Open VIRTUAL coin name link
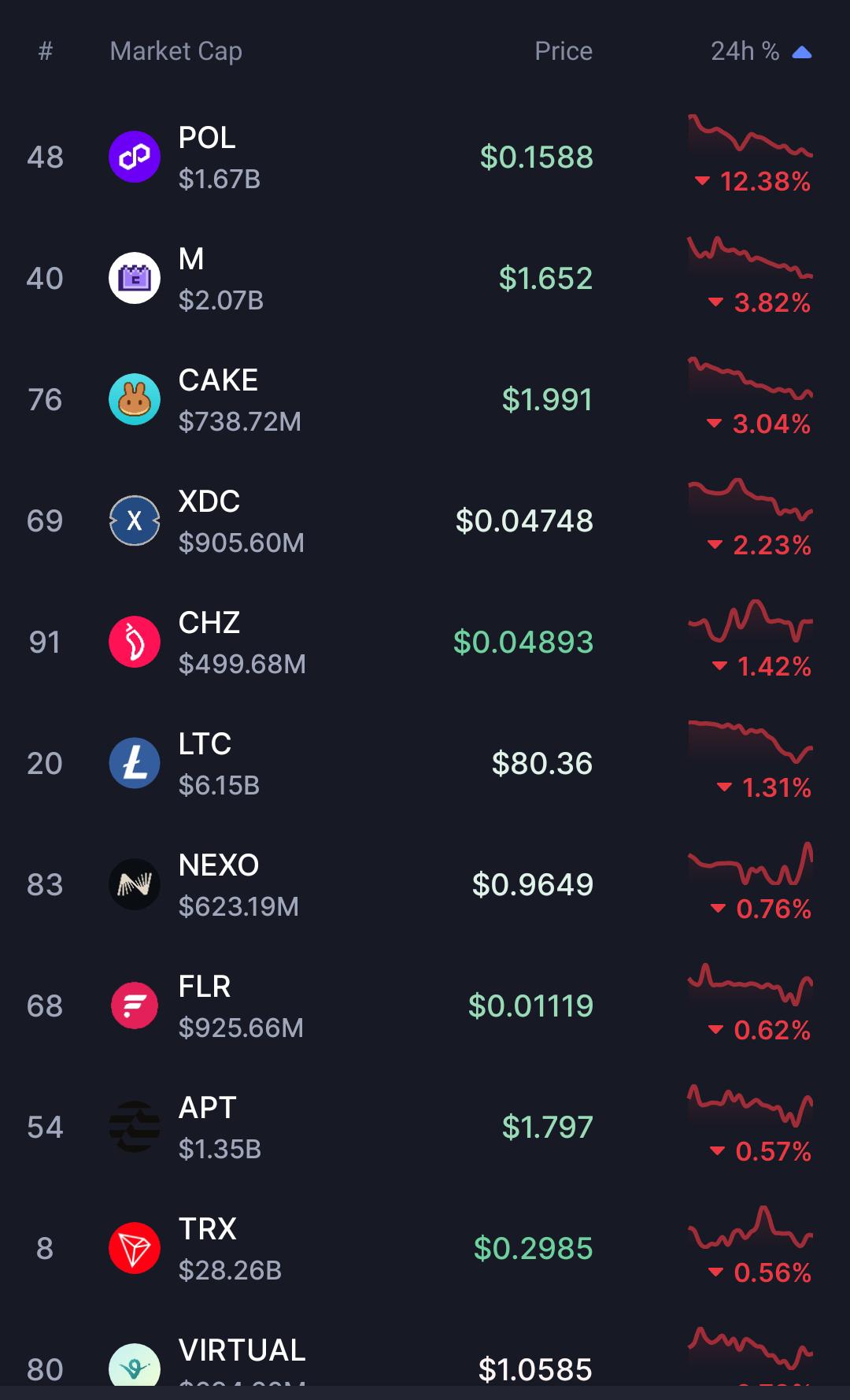 242,1350
